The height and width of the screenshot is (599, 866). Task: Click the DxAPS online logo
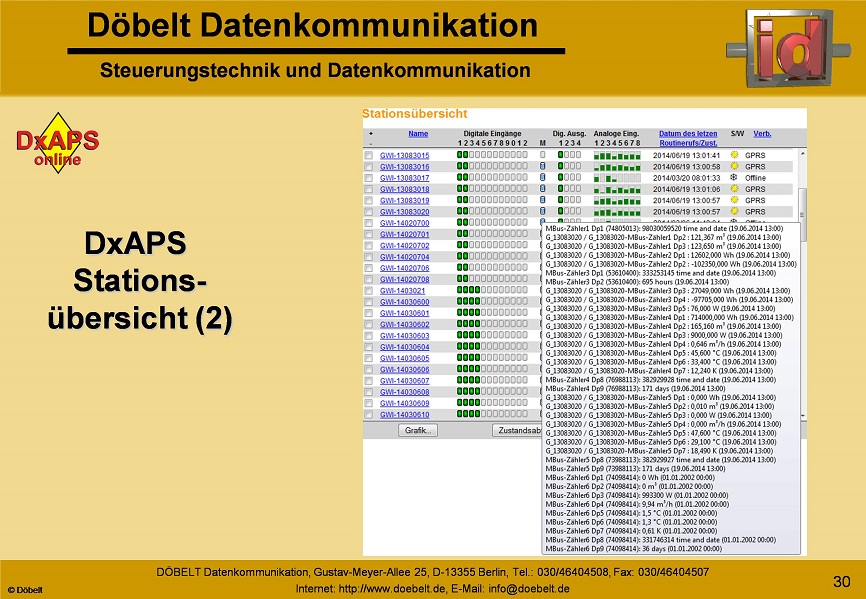click(x=56, y=144)
